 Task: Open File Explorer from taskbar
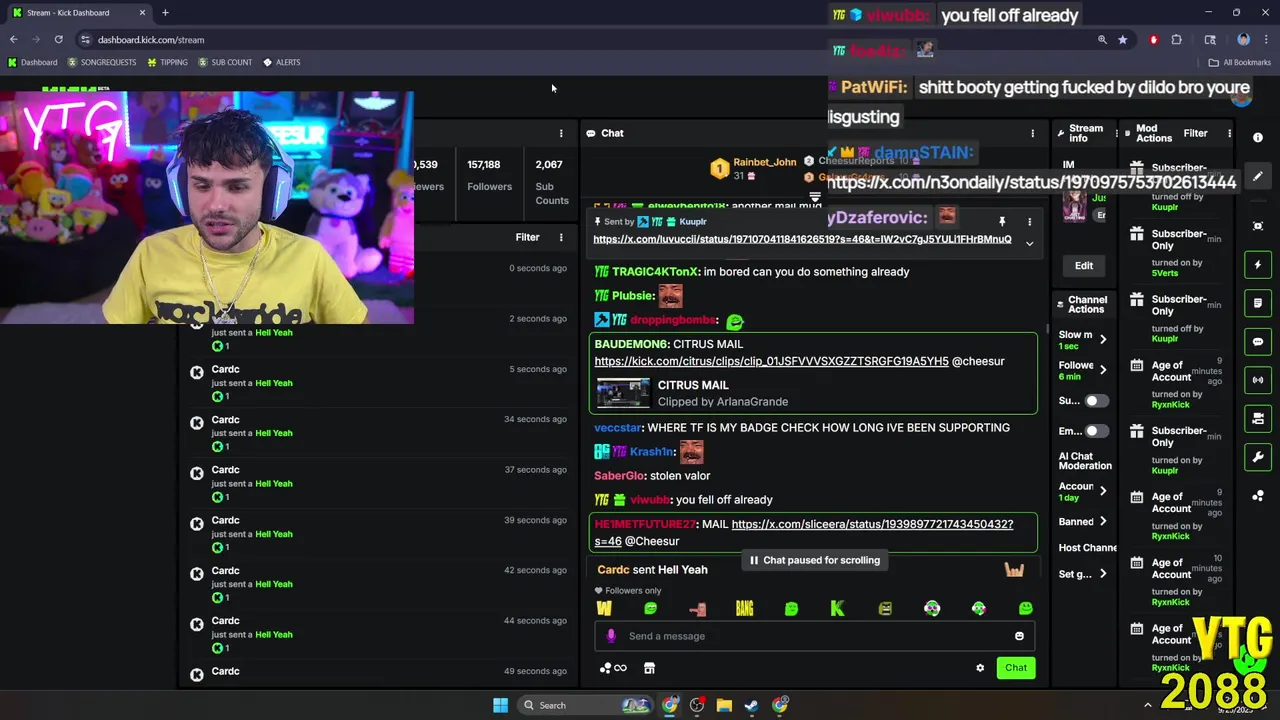point(724,705)
